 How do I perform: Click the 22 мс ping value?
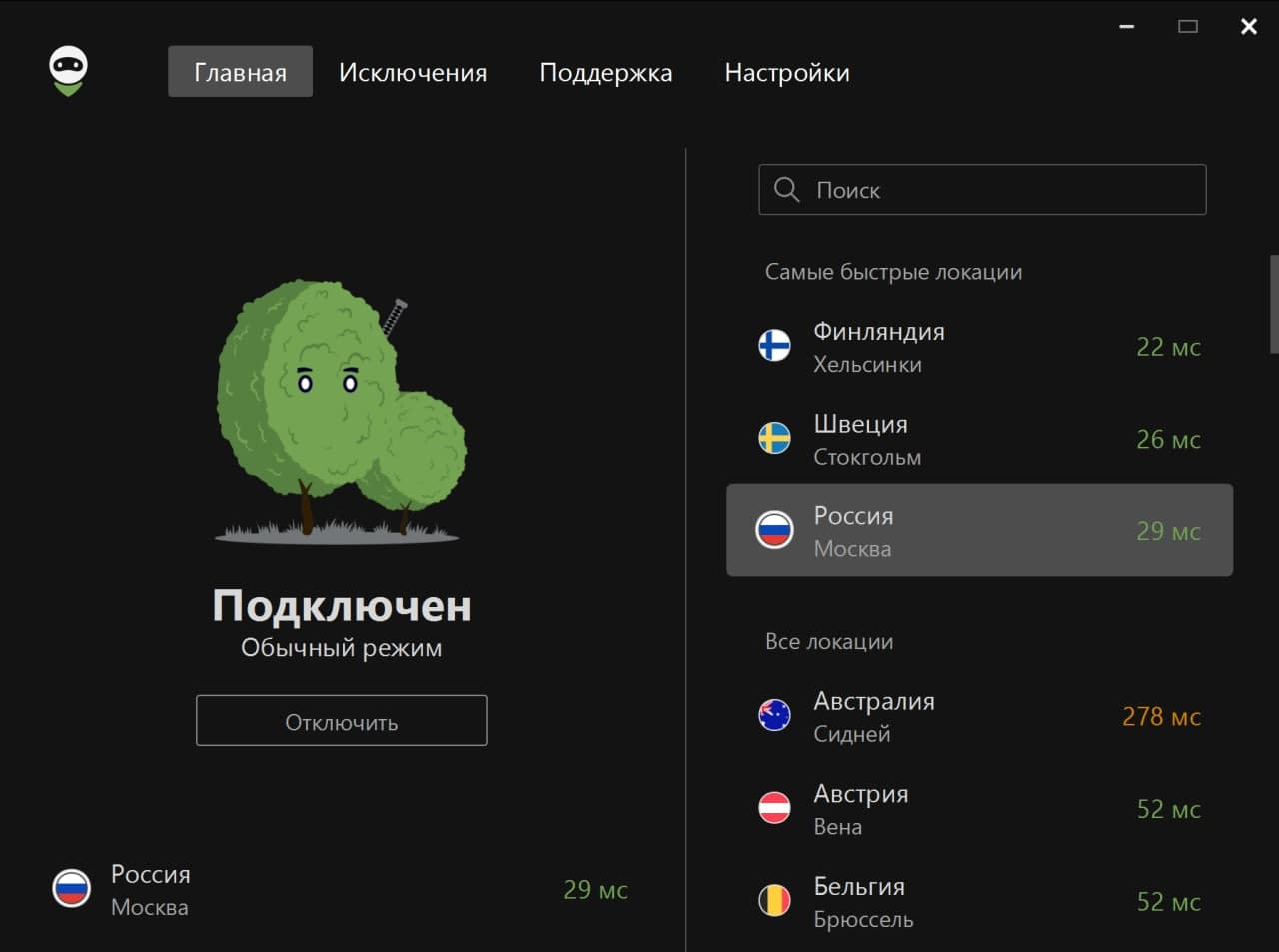[1168, 347]
